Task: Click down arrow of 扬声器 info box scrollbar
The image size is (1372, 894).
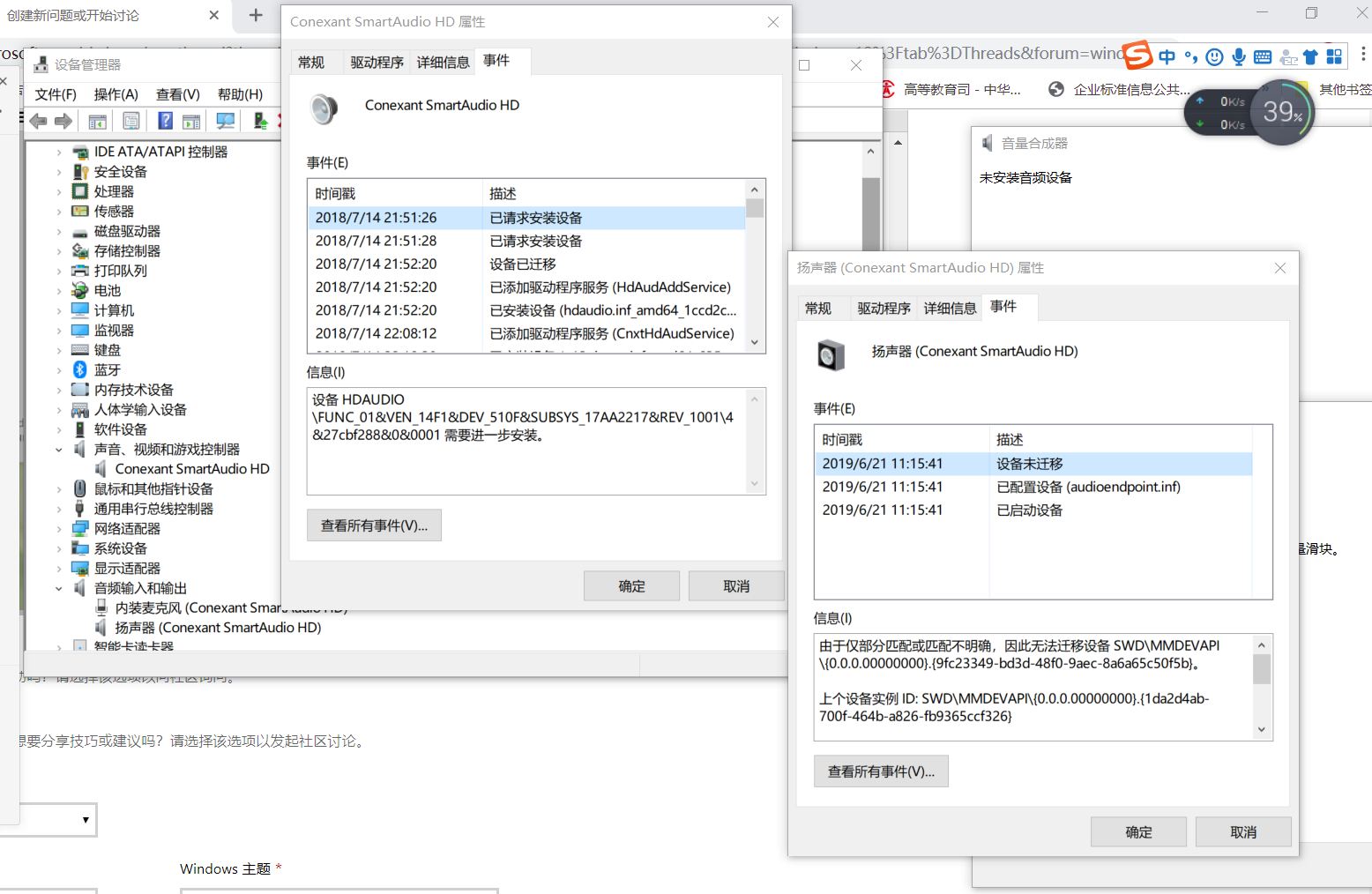Action: [1262, 729]
